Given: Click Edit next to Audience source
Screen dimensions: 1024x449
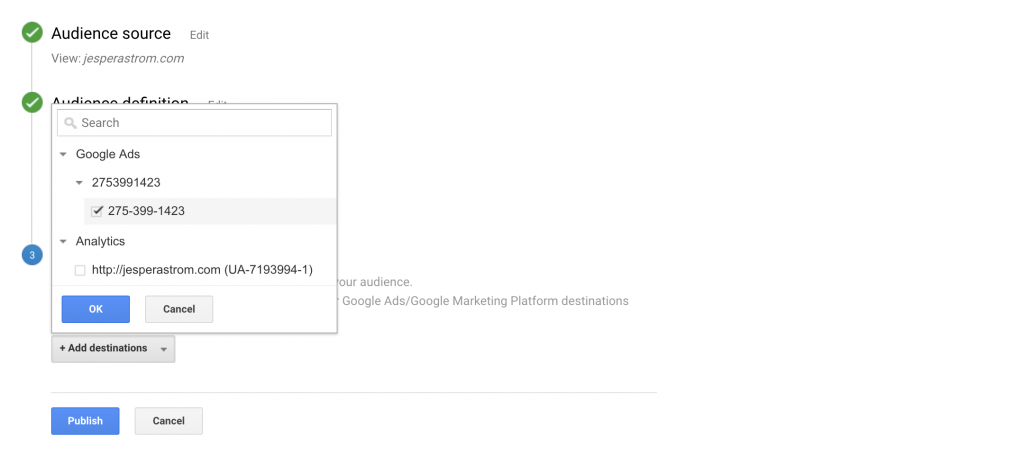Looking at the screenshot, I should pyautogui.click(x=199, y=35).
